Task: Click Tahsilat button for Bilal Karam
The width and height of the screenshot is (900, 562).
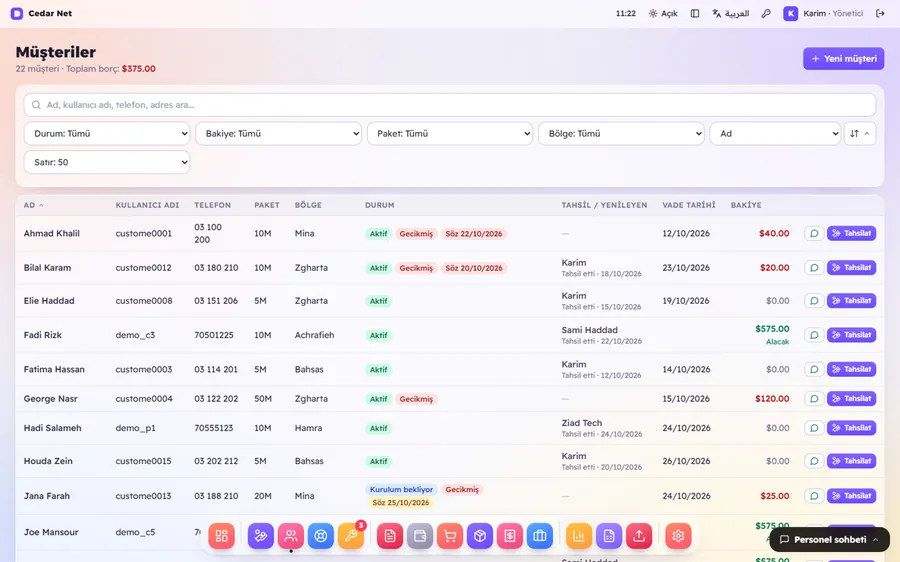Action: tap(851, 268)
